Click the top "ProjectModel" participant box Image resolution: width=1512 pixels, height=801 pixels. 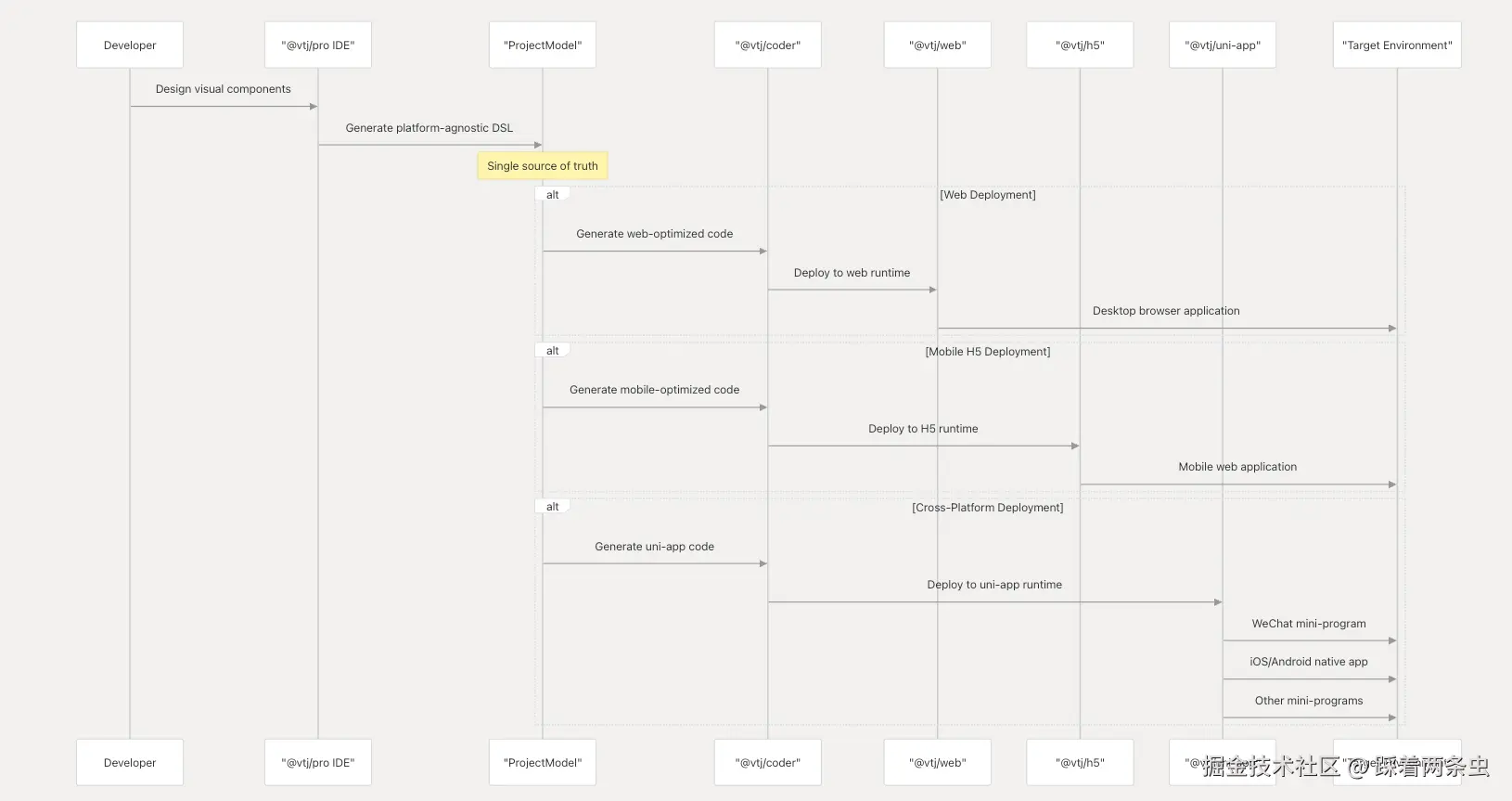(x=543, y=45)
